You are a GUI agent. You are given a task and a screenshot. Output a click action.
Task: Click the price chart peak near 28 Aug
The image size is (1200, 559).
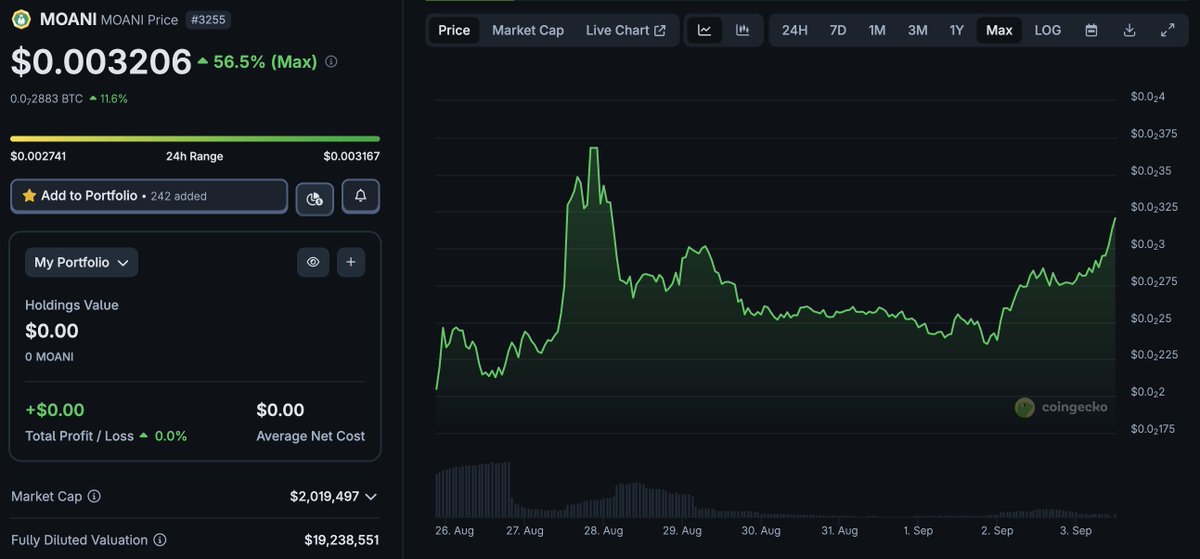tap(594, 150)
